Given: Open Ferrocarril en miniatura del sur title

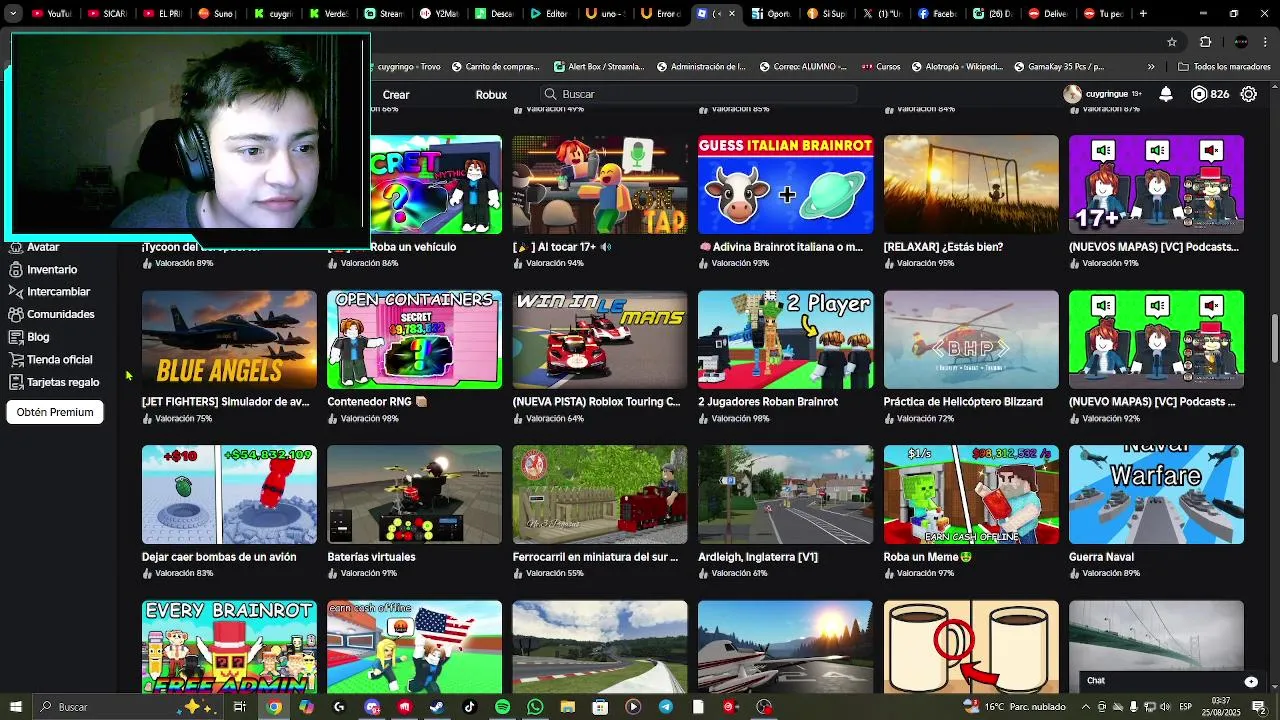Looking at the screenshot, I should 595,557.
